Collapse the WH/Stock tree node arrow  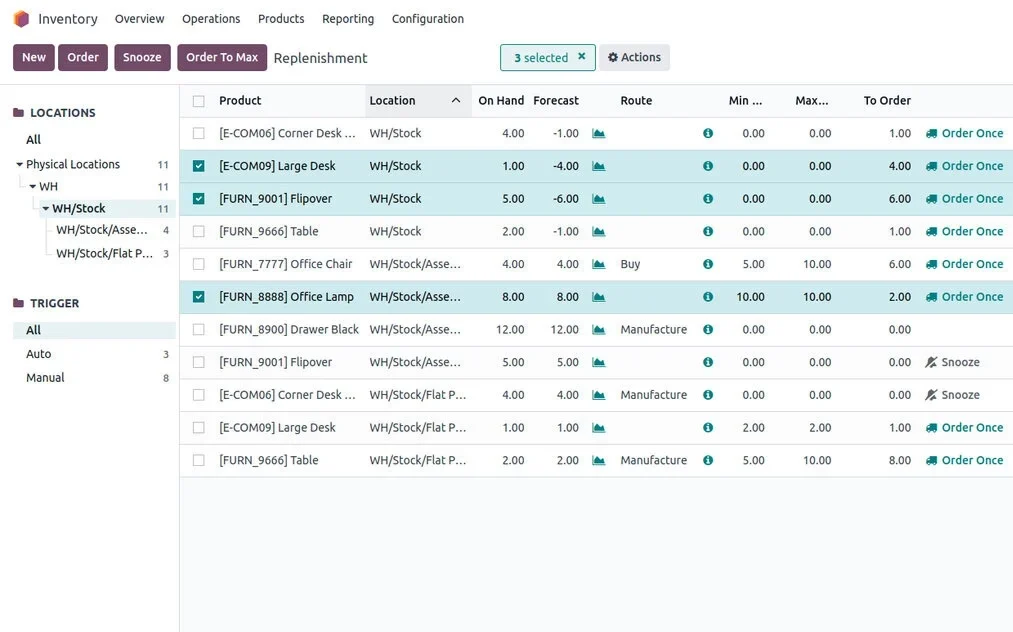(x=45, y=208)
